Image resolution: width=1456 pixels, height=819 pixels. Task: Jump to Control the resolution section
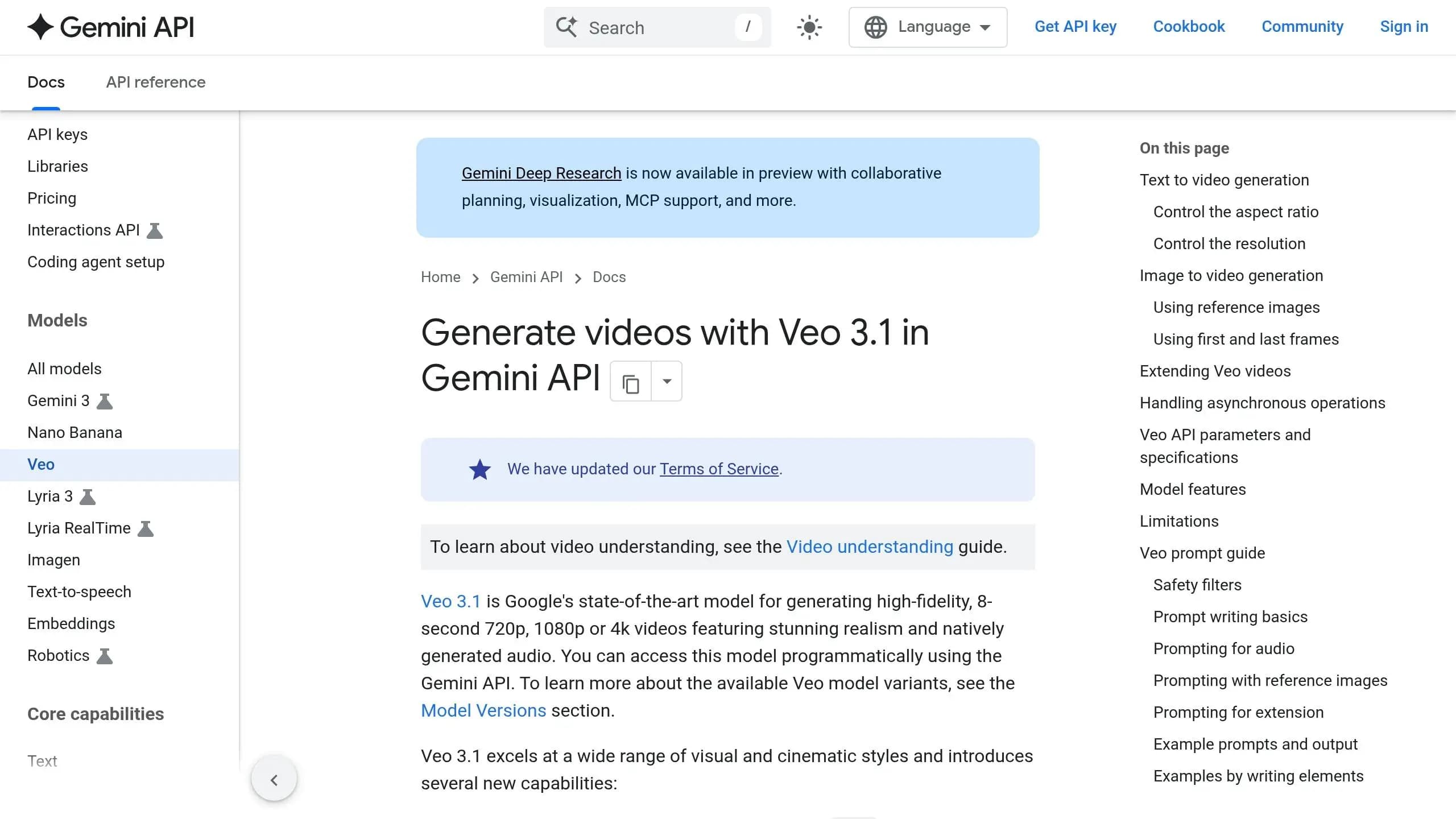[x=1229, y=244]
